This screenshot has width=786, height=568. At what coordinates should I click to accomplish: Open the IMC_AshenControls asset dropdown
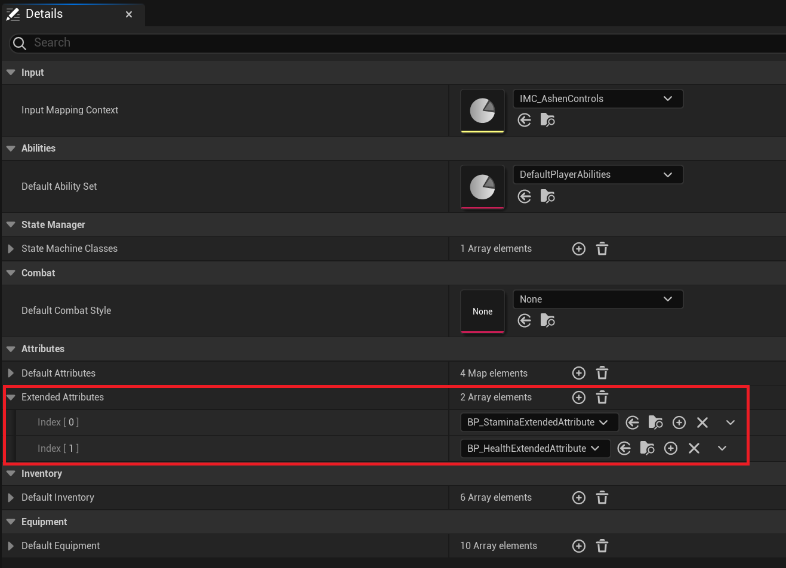click(598, 99)
